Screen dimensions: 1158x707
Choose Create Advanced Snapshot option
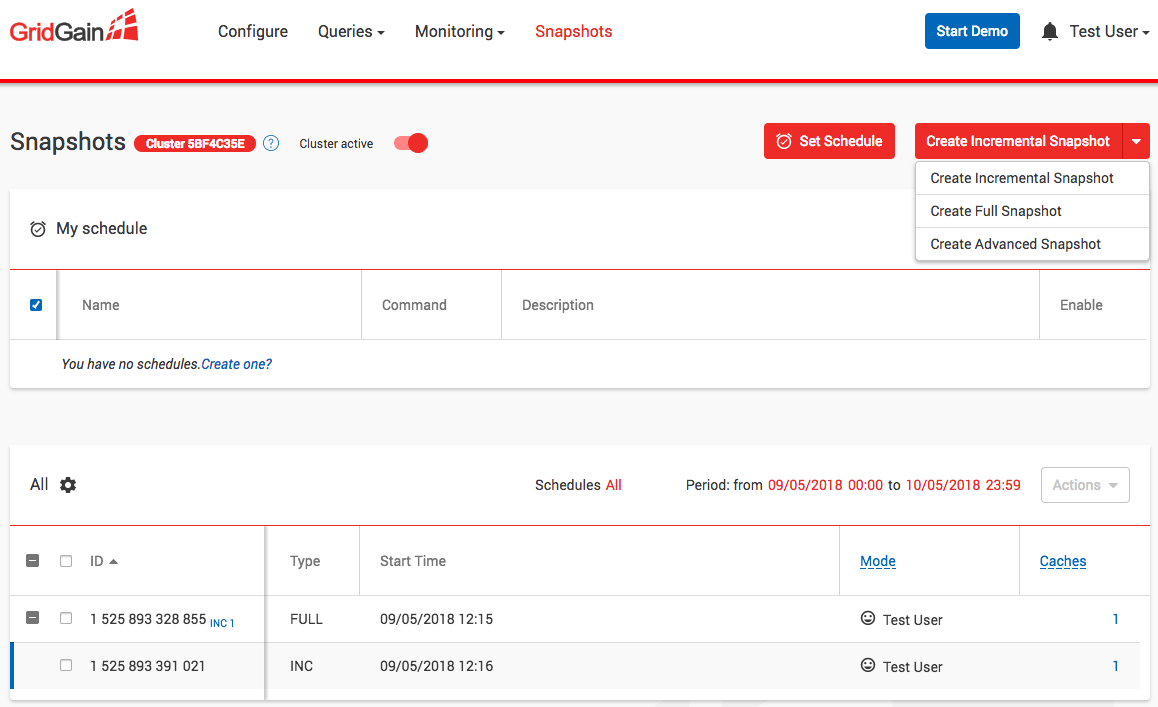pos(1015,244)
